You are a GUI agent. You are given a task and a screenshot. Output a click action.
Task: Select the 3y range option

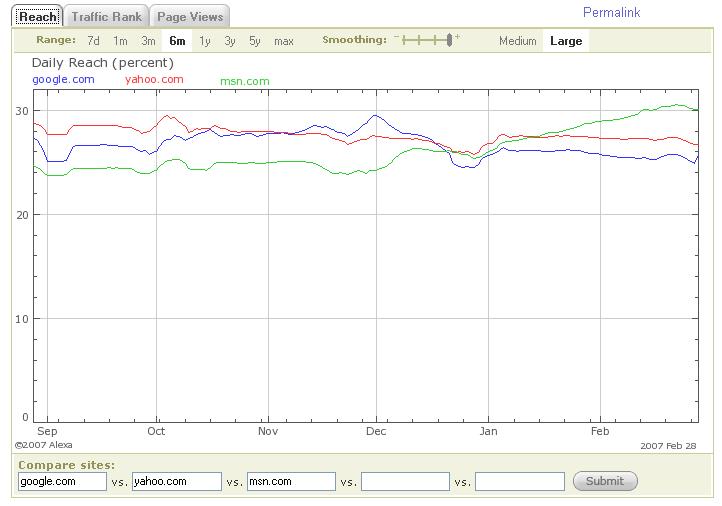tap(230, 41)
